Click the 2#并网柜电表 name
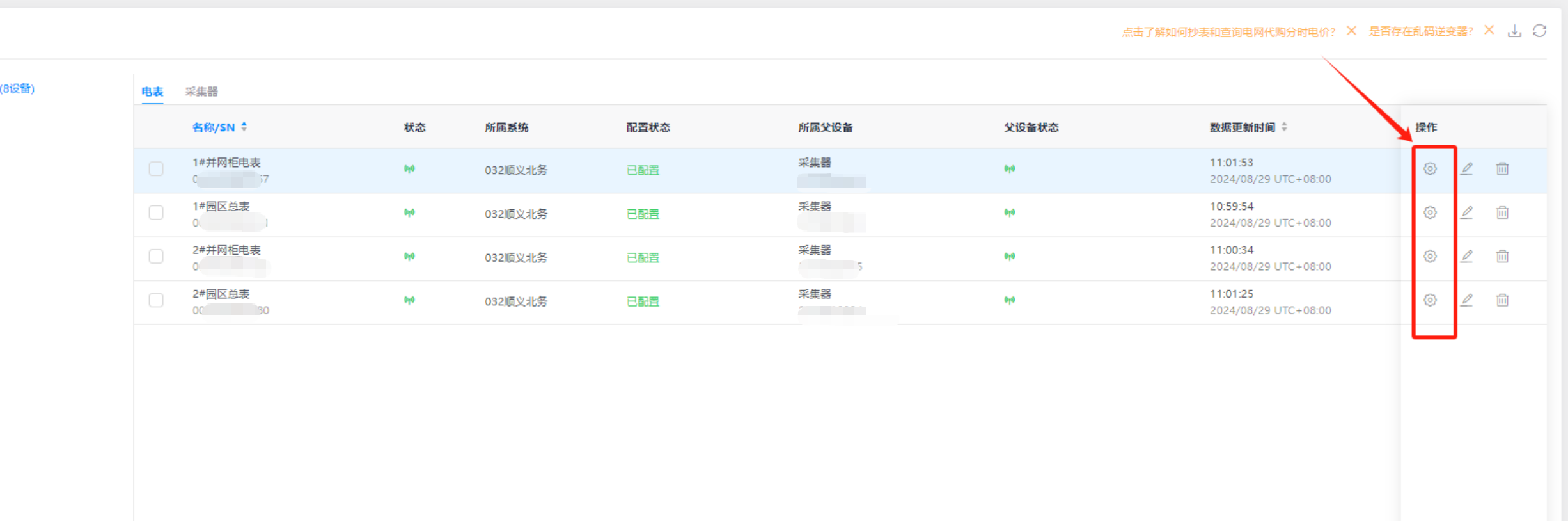This screenshot has width=1568, height=521. (226, 250)
